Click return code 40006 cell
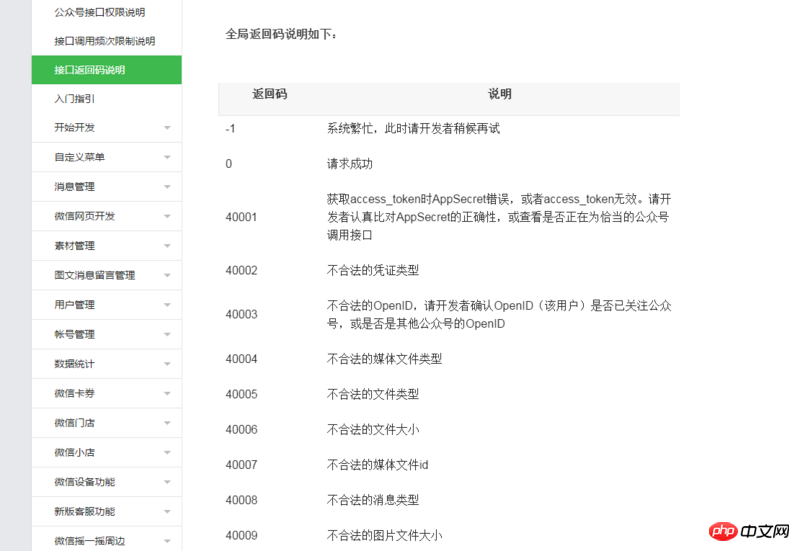Viewport: 800px width, 551px height. [x=241, y=430]
